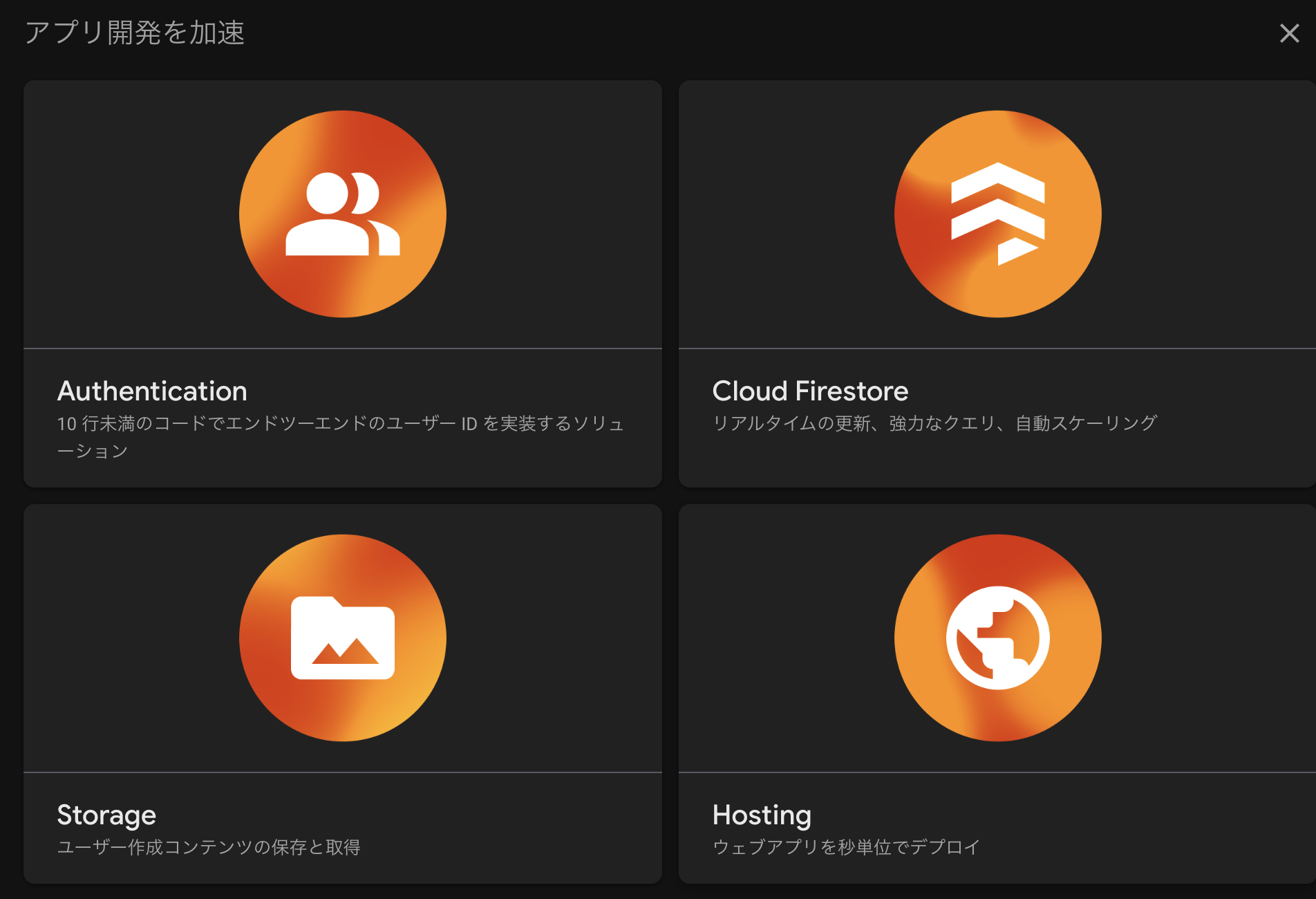Click the Firestore description about realtime updates
1316x899 pixels.
pyautogui.click(x=934, y=423)
